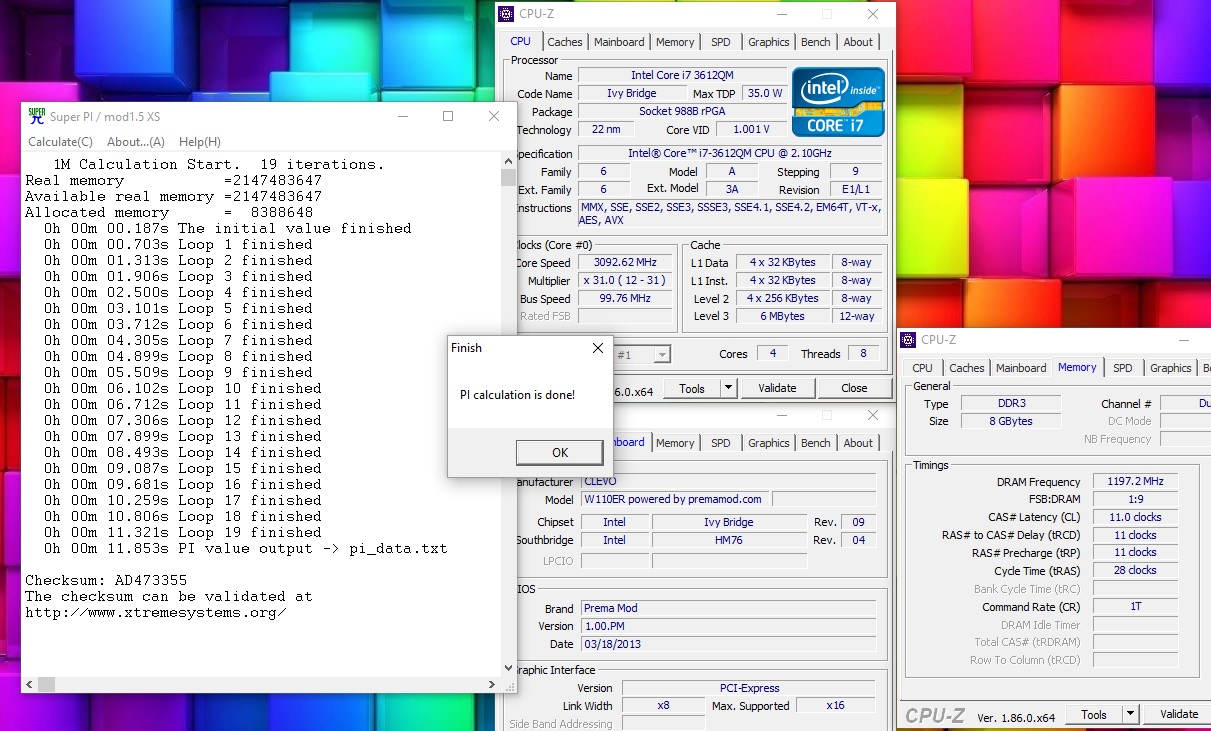Click Tools button in top CPU-Z window
Image resolution: width=1211 pixels, height=731 pixels.
coord(692,388)
